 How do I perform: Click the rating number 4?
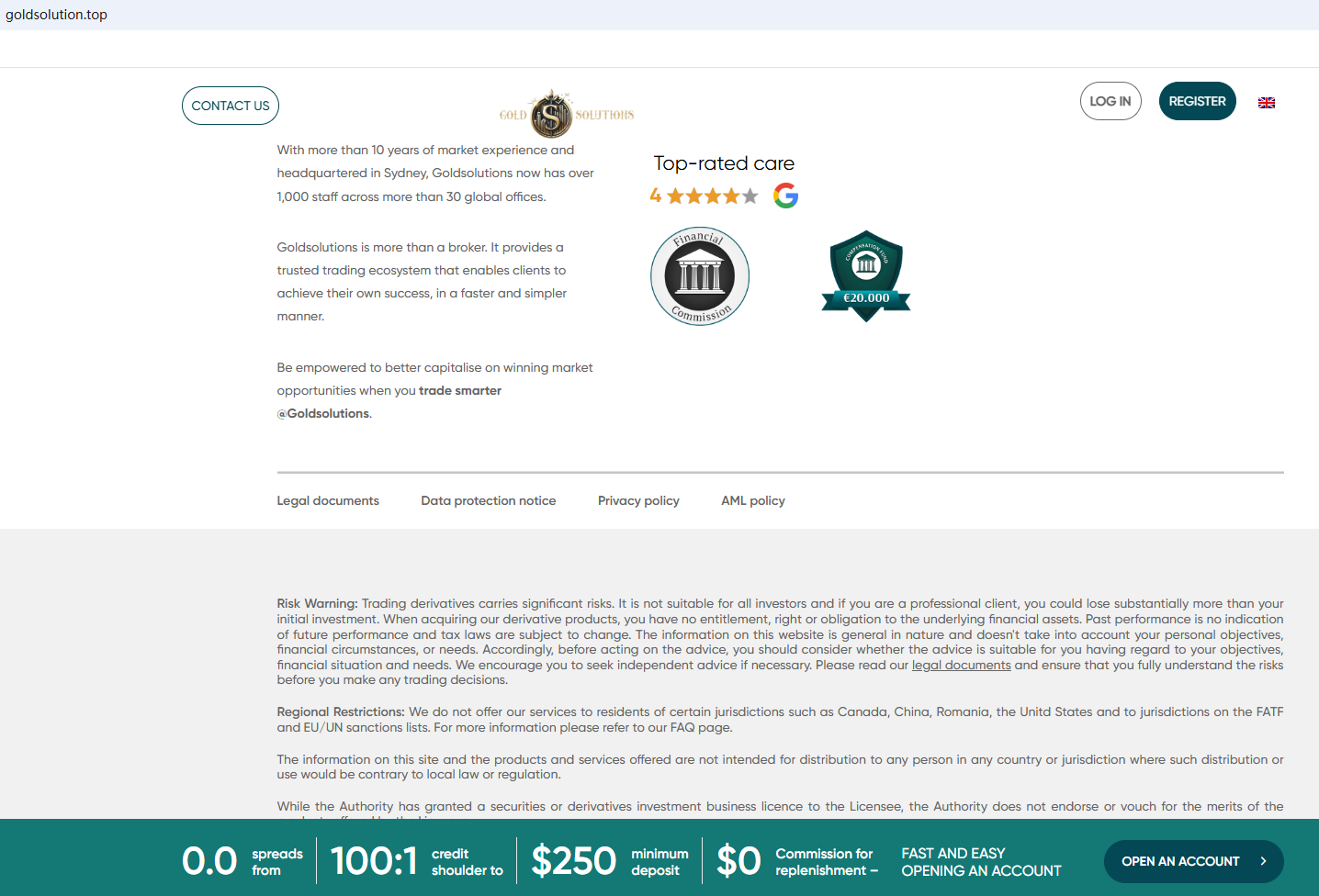pos(656,196)
